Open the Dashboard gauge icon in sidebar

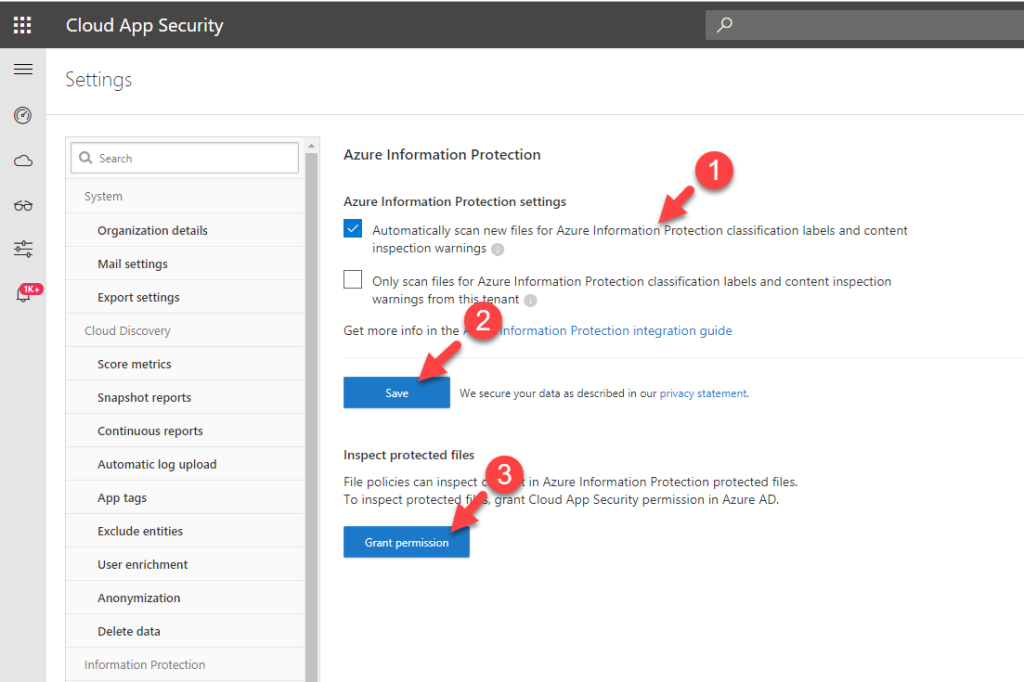(x=22, y=115)
